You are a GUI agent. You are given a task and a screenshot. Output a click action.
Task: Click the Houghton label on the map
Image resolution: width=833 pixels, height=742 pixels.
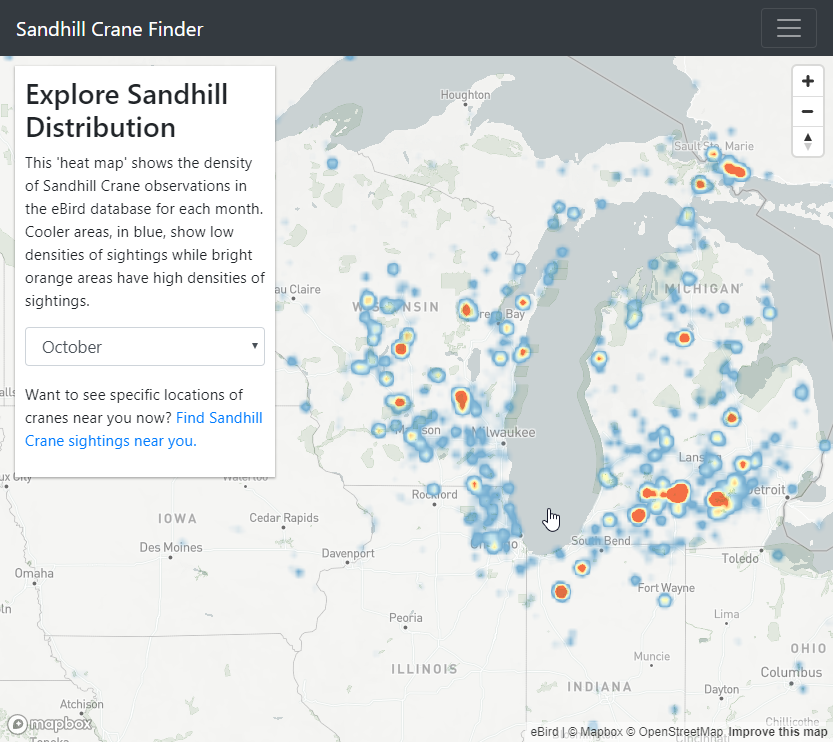pyautogui.click(x=465, y=95)
